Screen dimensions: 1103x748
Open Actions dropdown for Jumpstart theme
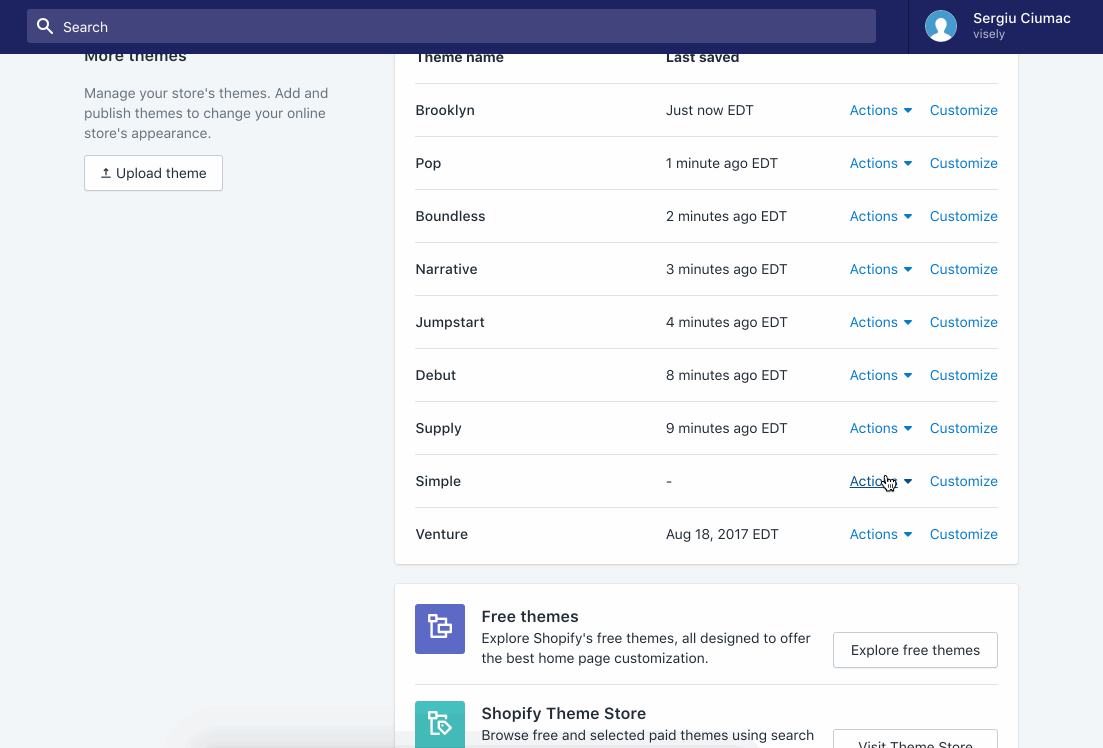tap(880, 323)
